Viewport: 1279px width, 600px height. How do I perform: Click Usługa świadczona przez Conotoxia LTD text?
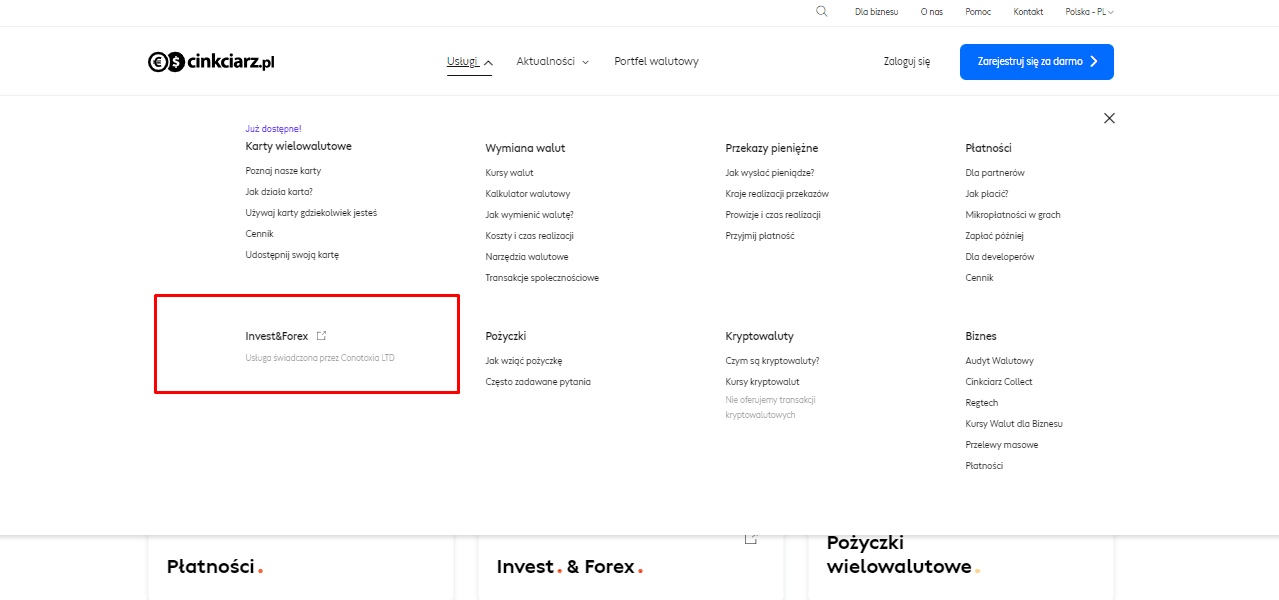[x=320, y=358]
